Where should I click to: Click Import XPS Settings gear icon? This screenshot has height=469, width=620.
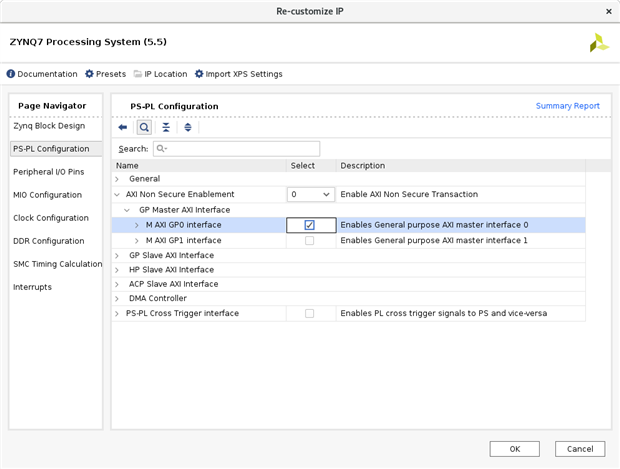tap(199, 74)
